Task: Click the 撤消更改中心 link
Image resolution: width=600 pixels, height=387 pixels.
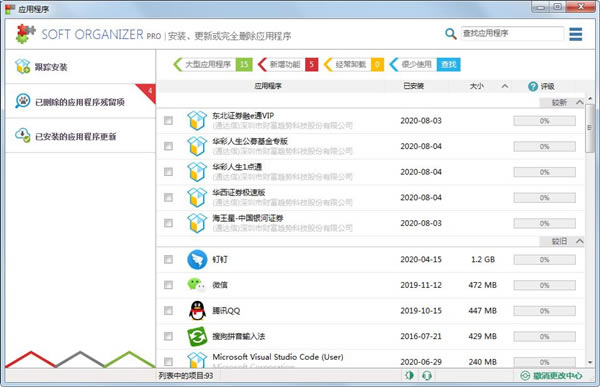Action: (x=558, y=376)
